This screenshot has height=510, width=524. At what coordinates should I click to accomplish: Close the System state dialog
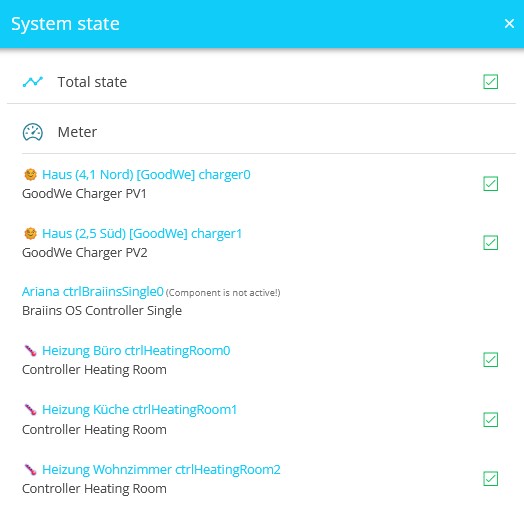pyautogui.click(x=509, y=23)
